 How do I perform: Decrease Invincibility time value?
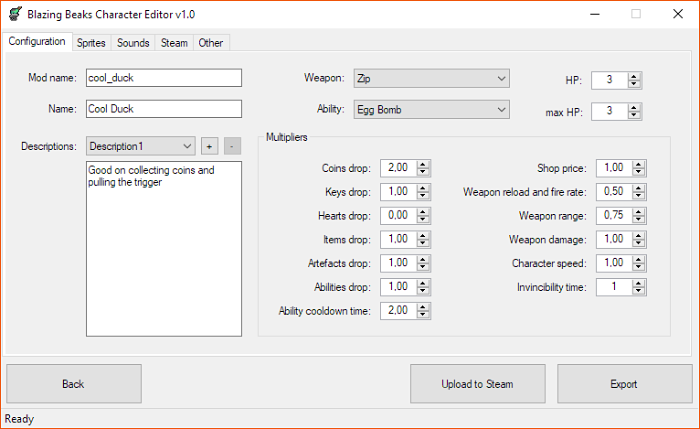pyautogui.click(x=639, y=291)
